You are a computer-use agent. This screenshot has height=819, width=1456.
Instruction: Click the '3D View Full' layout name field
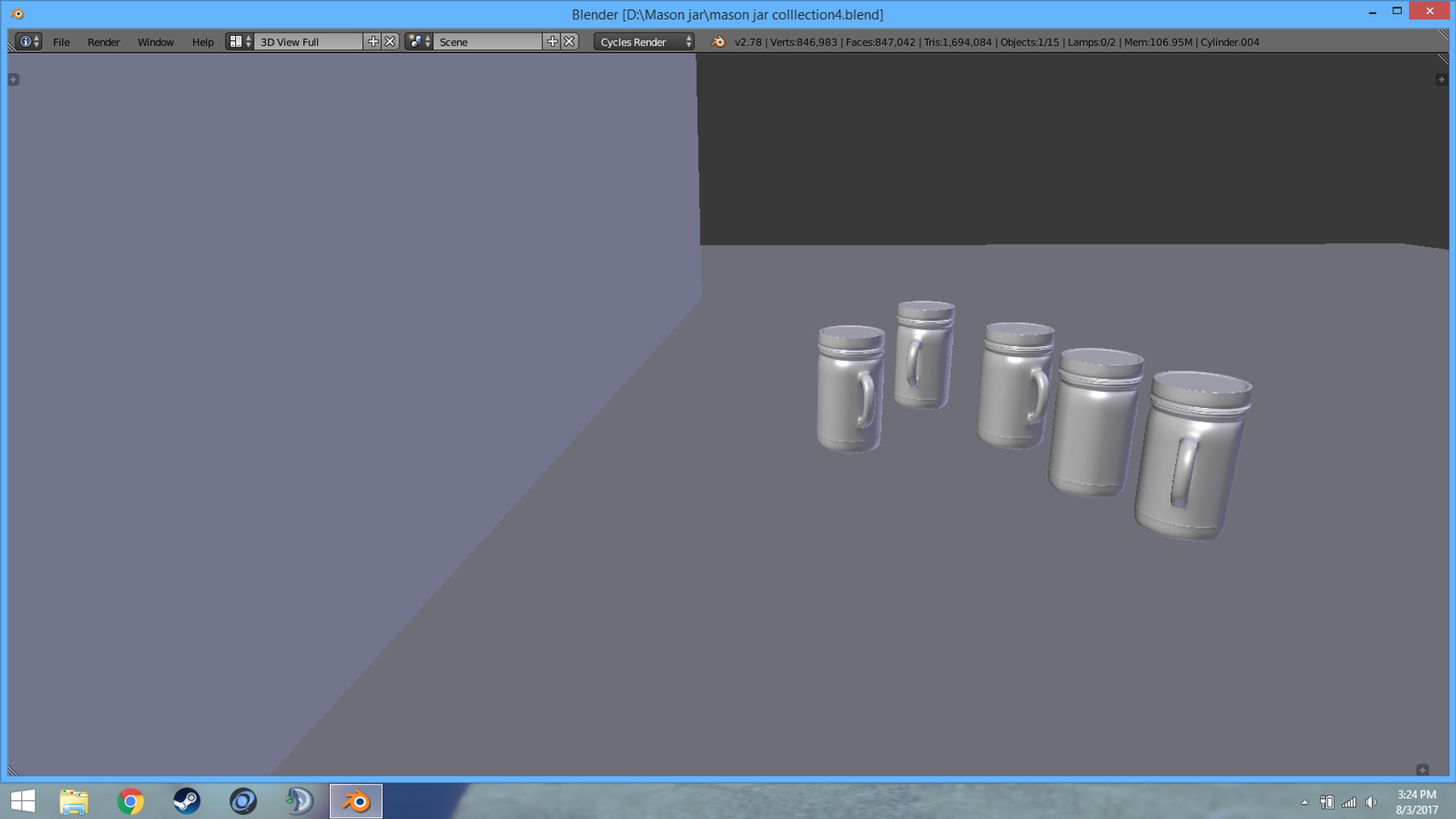point(309,42)
